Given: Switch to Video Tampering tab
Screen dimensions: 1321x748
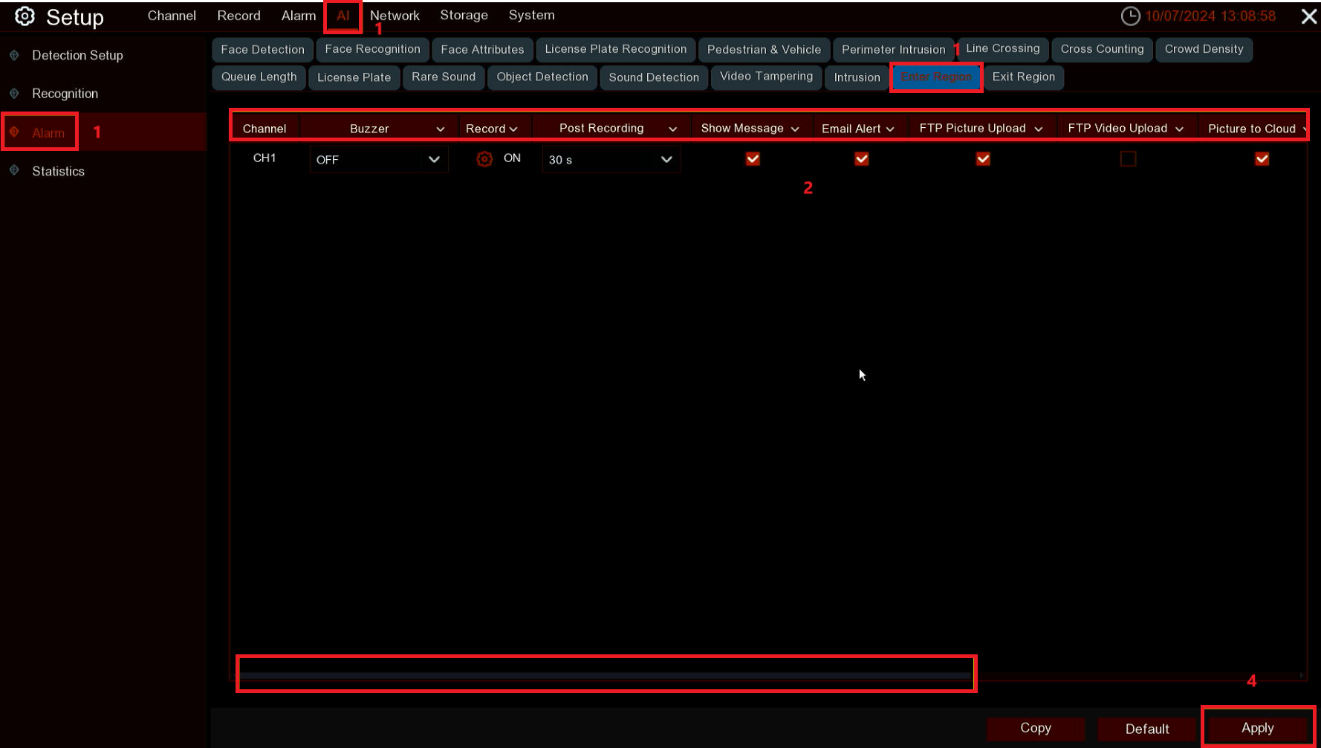Looking at the screenshot, I should coord(766,77).
